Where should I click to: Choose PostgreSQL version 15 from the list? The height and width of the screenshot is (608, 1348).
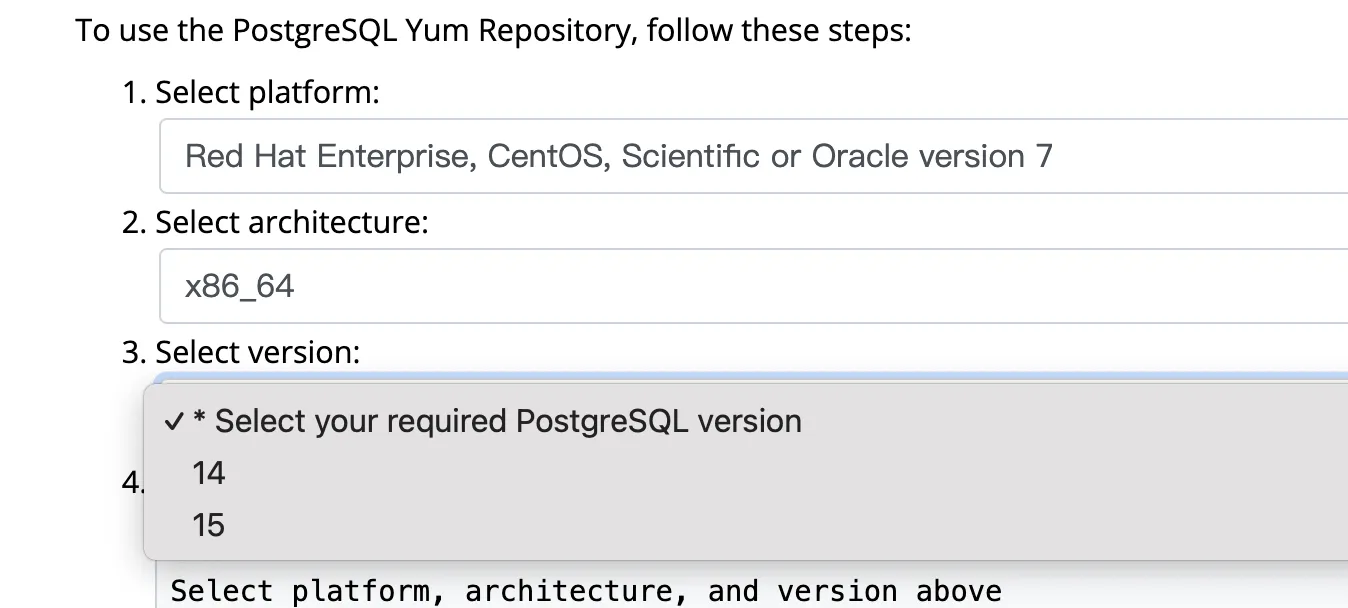[746, 525]
